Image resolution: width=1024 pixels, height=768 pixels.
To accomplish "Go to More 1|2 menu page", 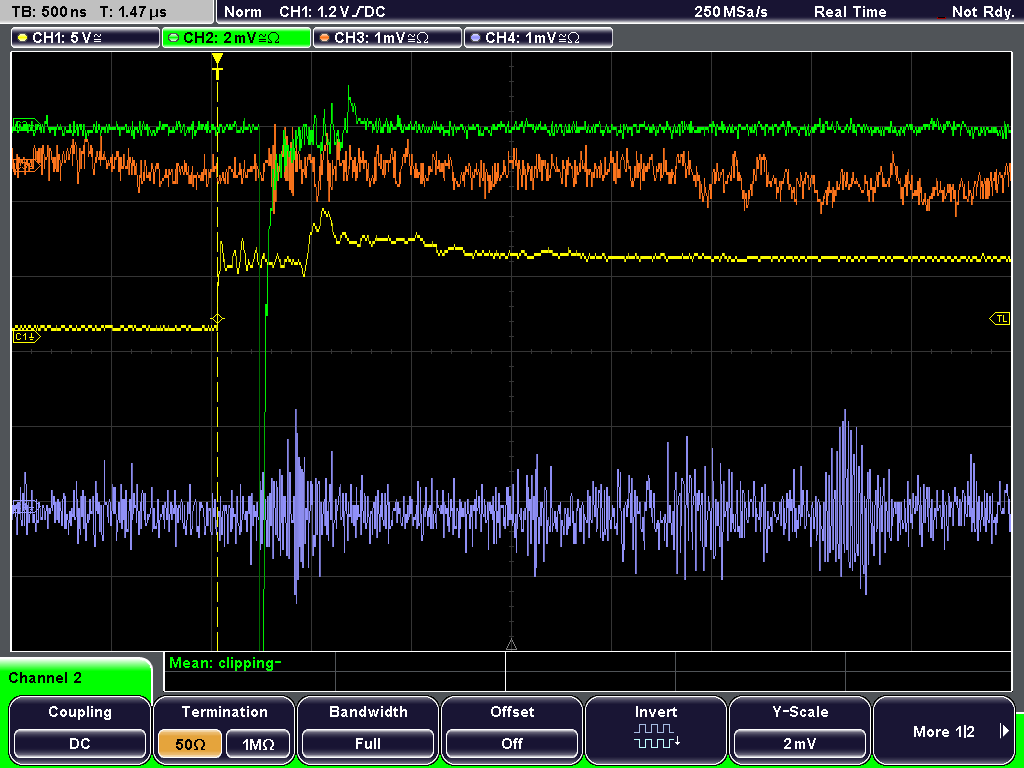I will coord(944,729).
